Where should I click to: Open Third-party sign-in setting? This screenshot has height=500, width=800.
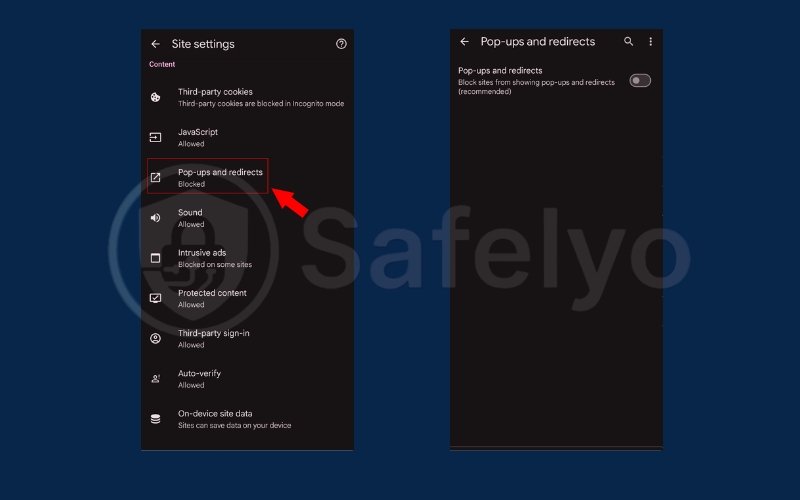coord(247,338)
